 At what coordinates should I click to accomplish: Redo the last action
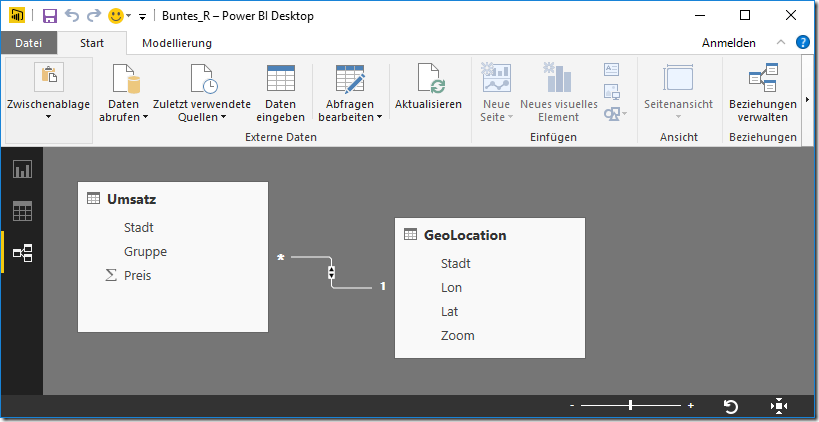(94, 16)
